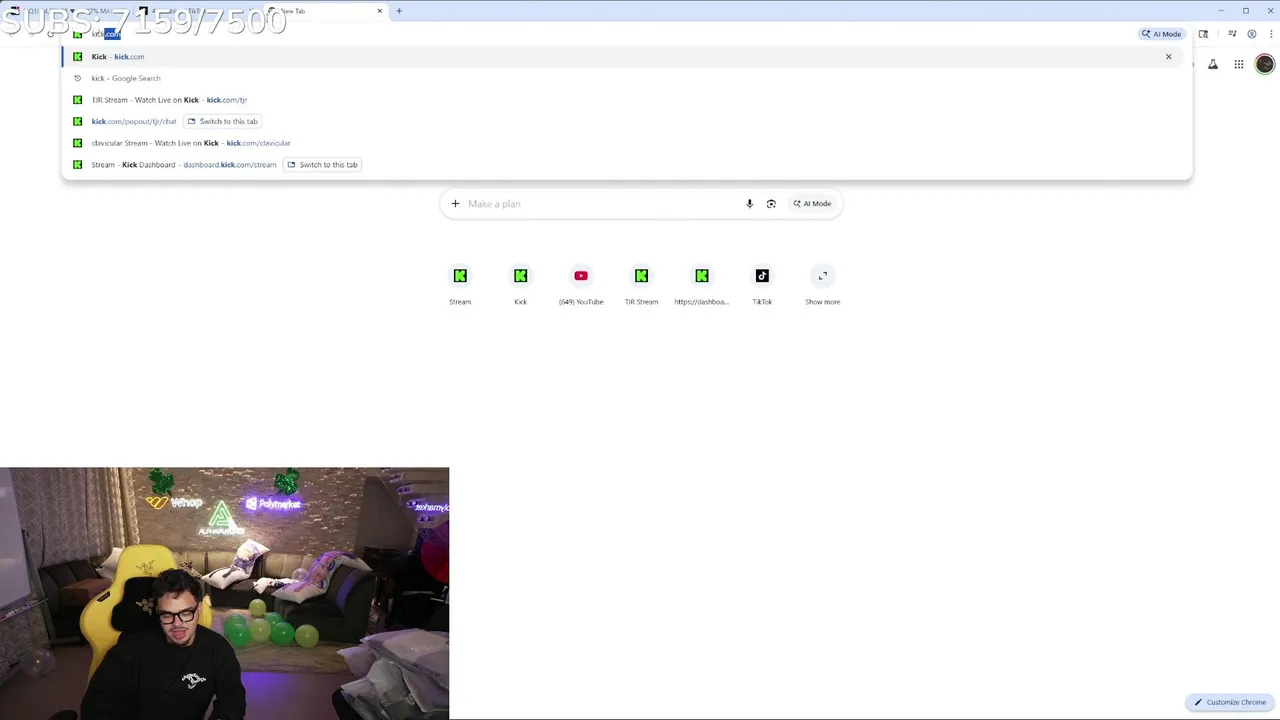Open the Google apps grid

[1239, 65]
